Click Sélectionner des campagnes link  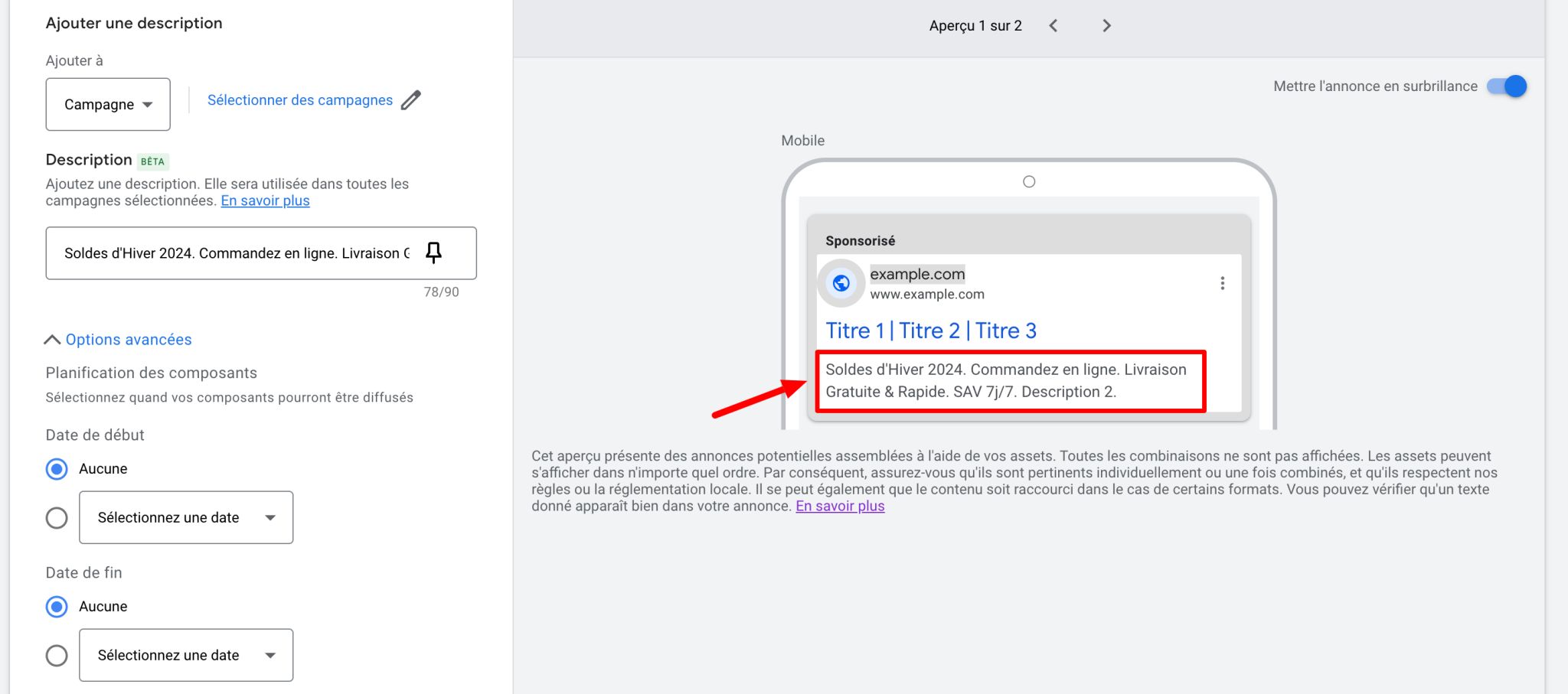pos(299,100)
